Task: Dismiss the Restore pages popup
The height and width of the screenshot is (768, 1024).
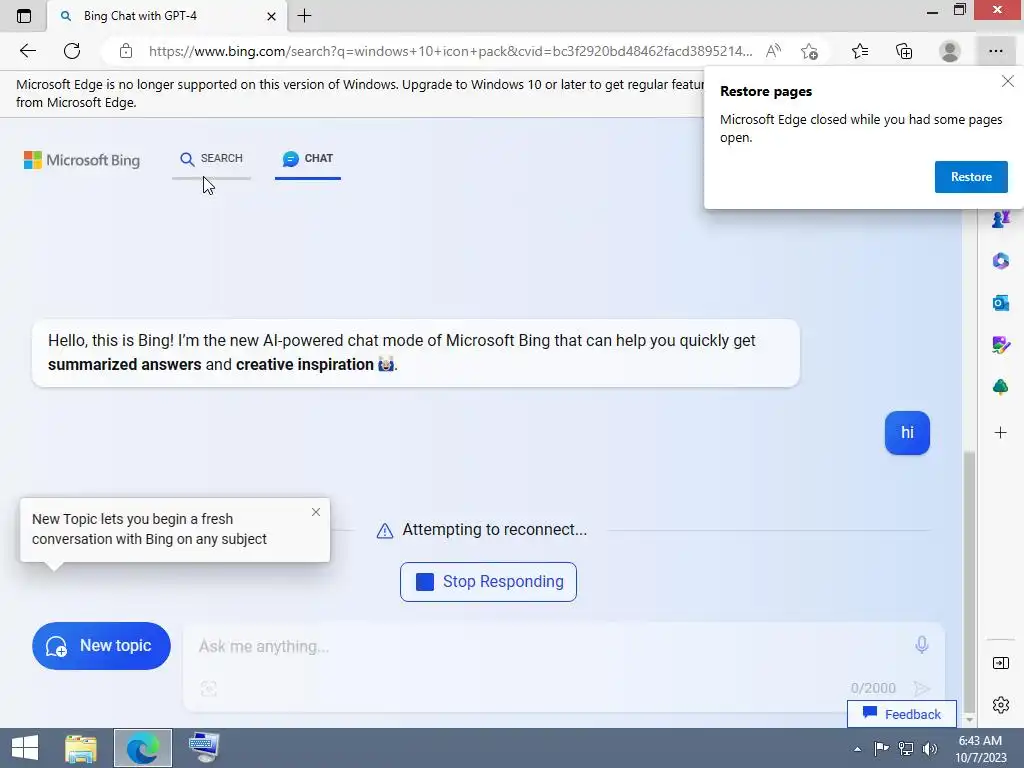Action: point(1008,81)
